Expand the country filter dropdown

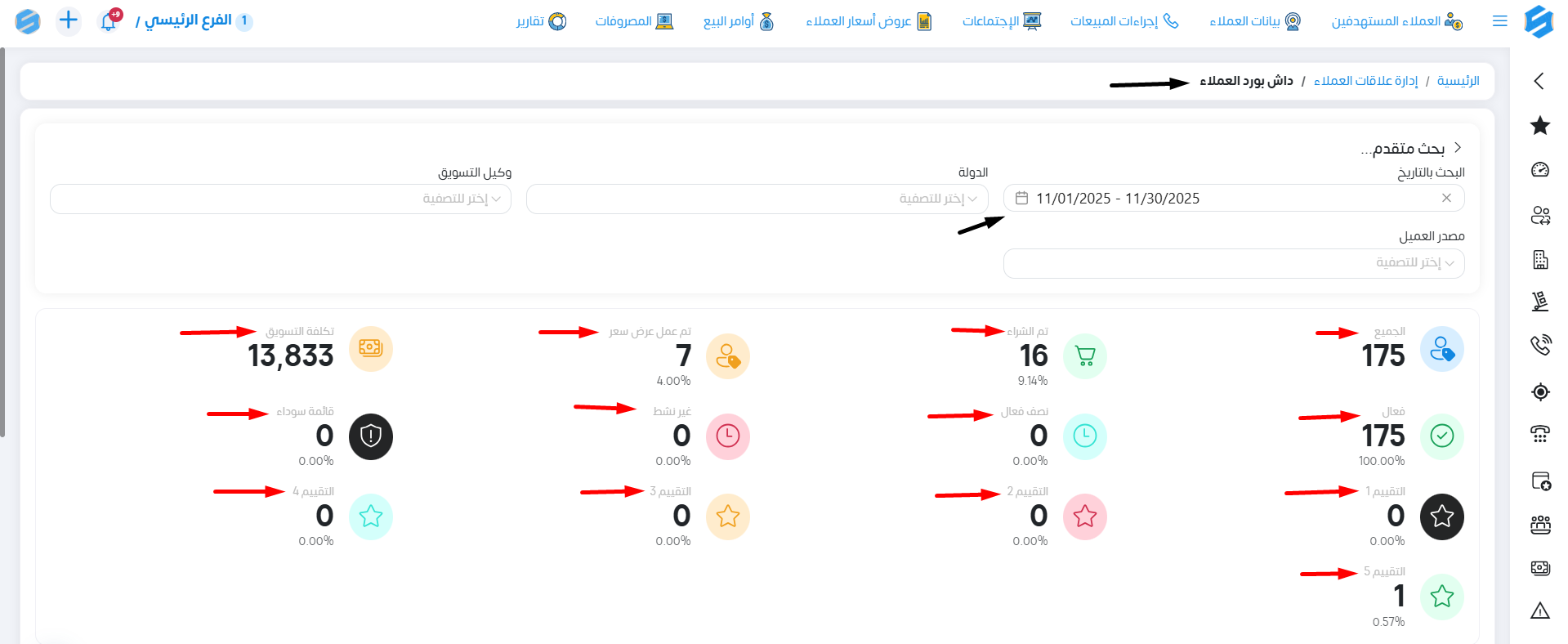click(x=757, y=199)
